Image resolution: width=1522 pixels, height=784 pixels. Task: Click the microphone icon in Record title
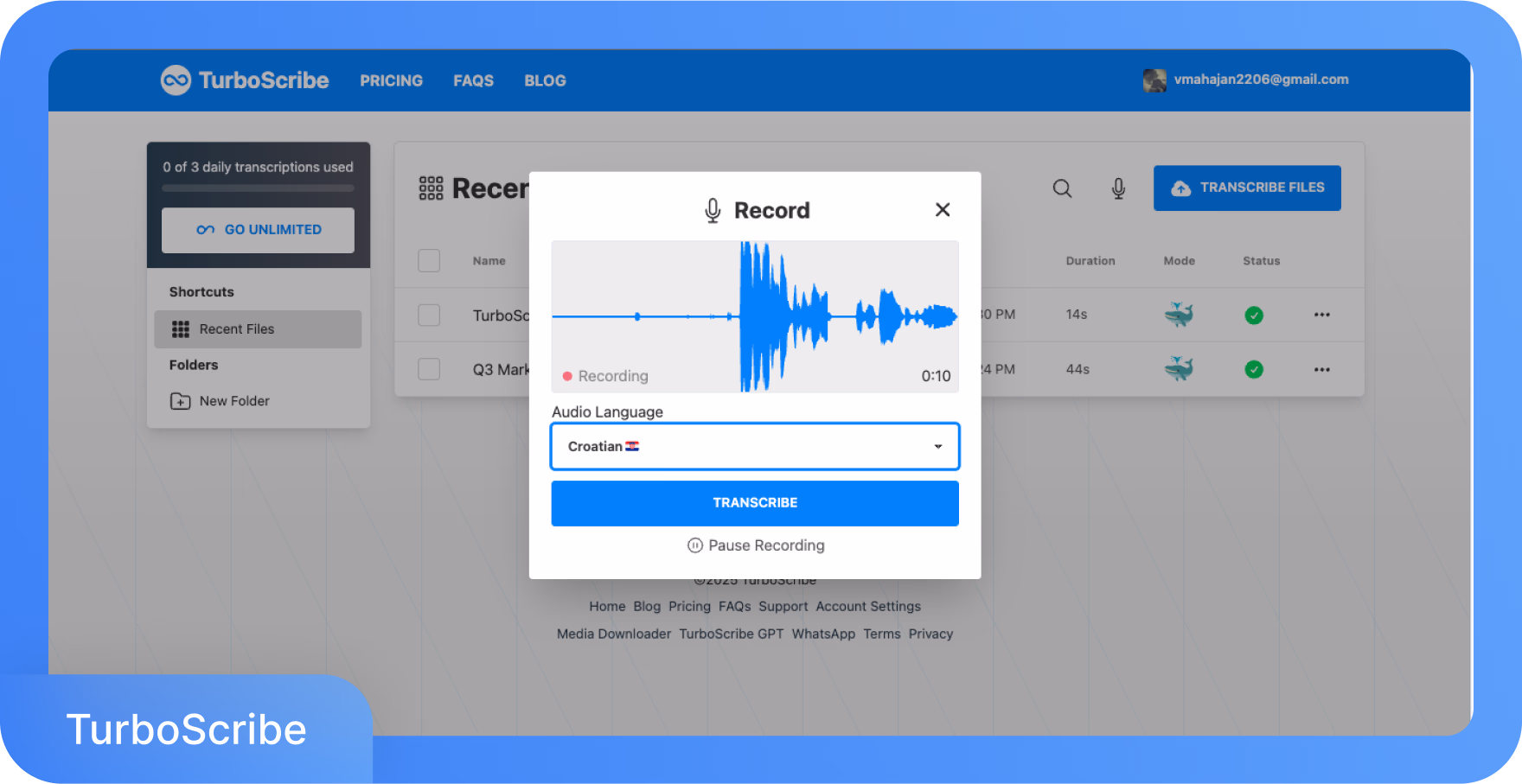[x=713, y=210]
